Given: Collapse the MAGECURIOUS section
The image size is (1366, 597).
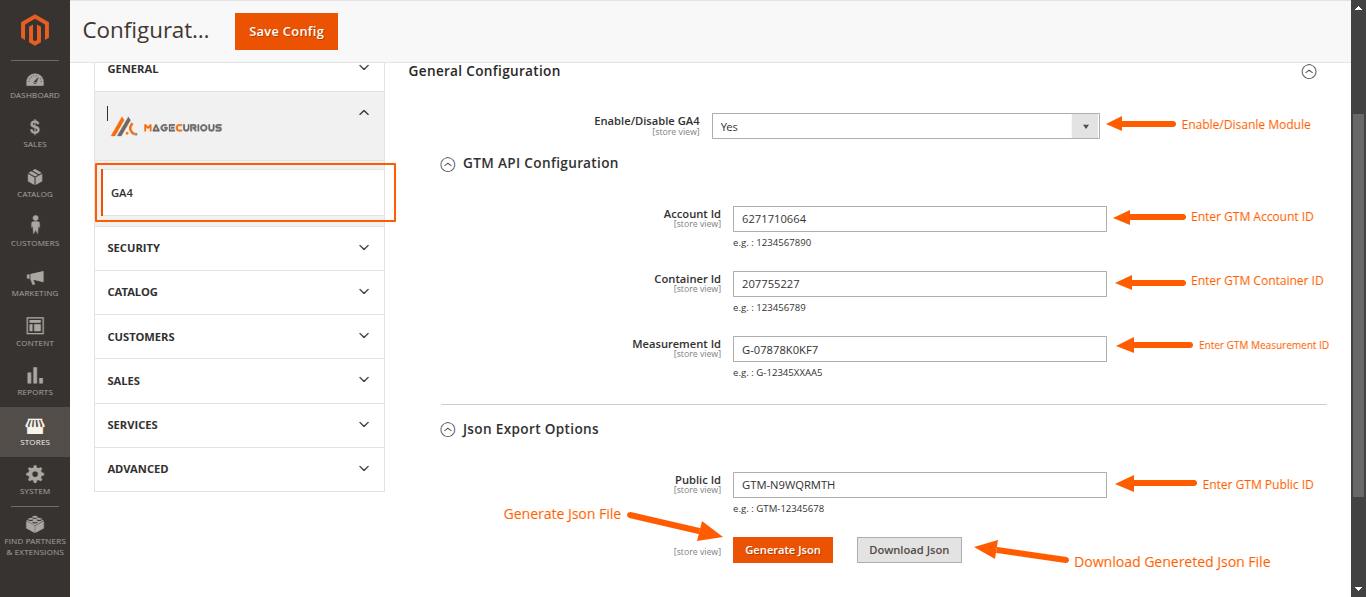Looking at the screenshot, I should pyautogui.click(x=364, y=112).
